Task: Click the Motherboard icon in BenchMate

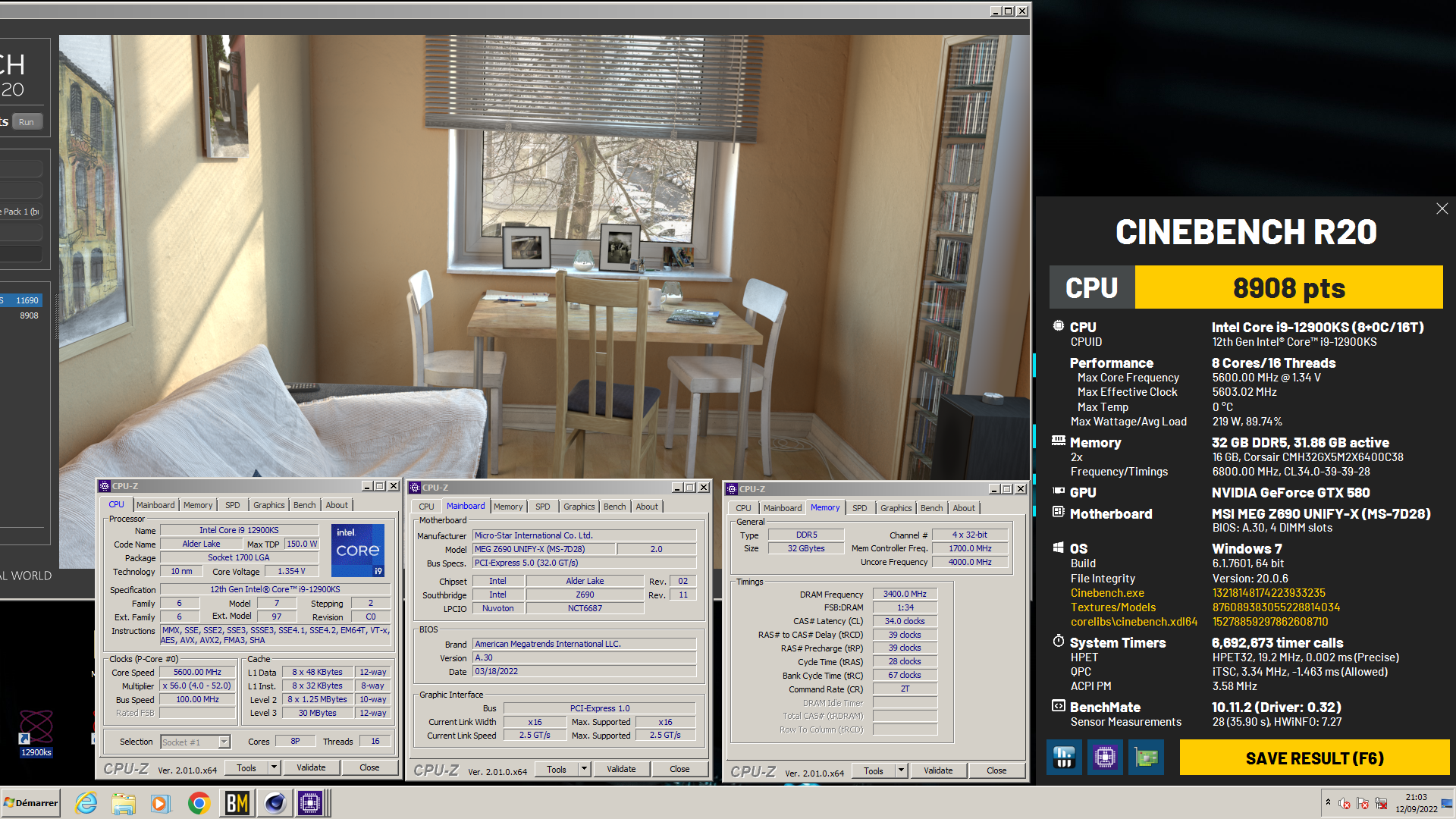Action: pyautogui.click(x=1059, y=513)
